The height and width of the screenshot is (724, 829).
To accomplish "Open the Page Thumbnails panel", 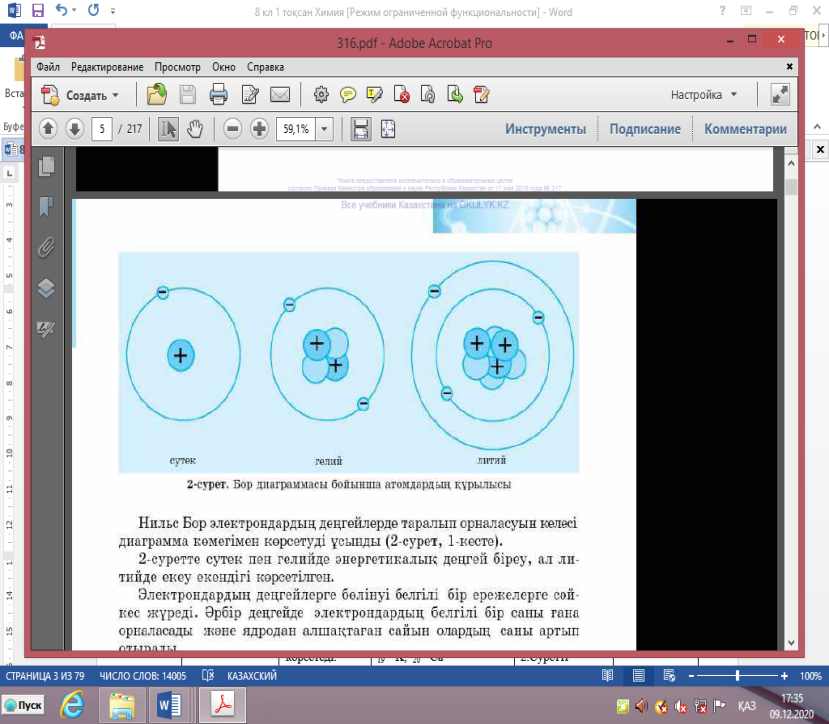I will 46,166.
